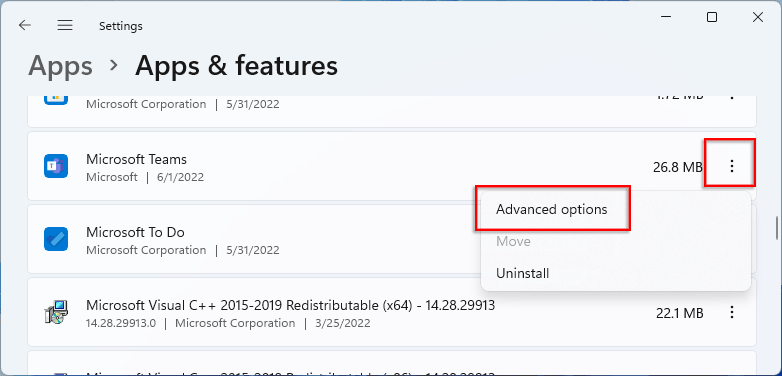Click the vertical scrollbar thumb

(777, 228)
